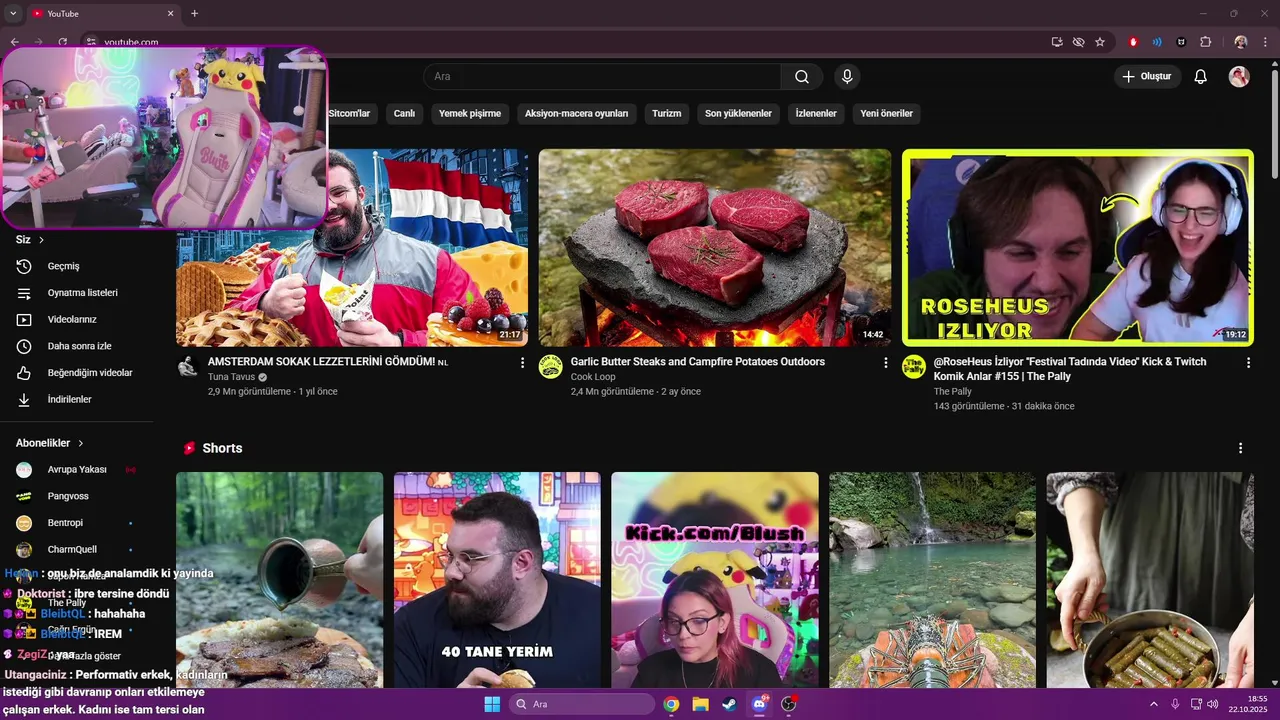Image resolution: width=1280 pixels, height=720 pixels.
Task: Click the crossed-eye icon in address bar
Action: point(1078,42)
